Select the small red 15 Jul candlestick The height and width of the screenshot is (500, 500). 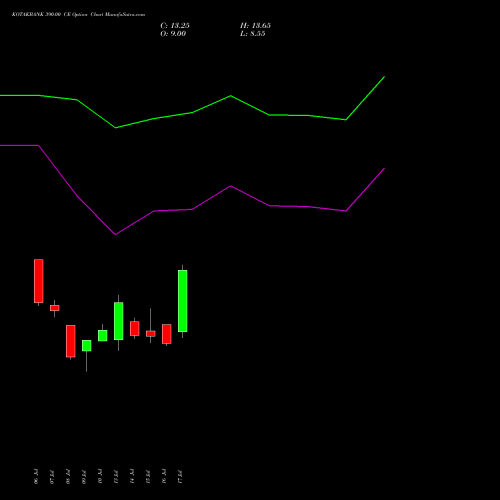tap(151, 333)
